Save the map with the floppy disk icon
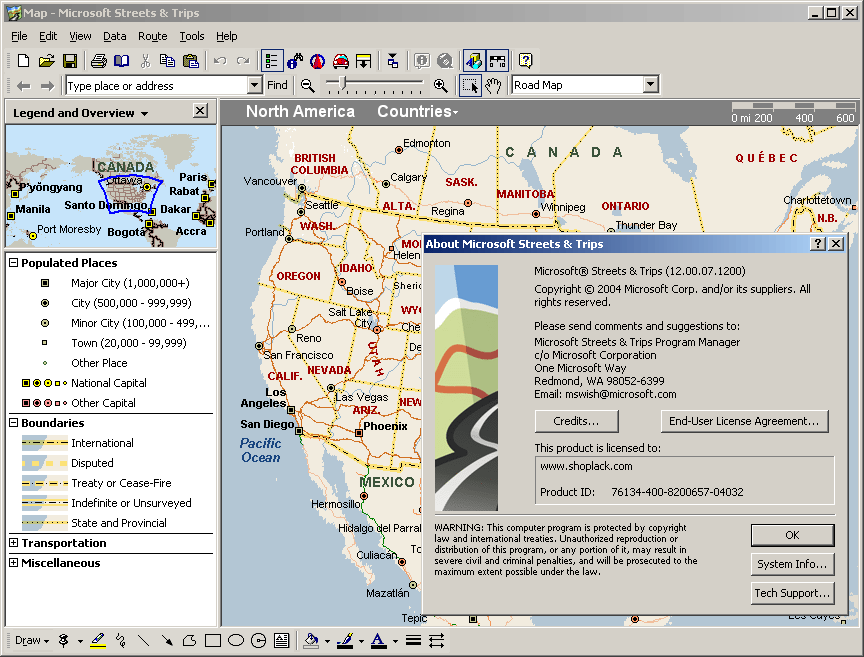864x657 pixels. click(70, 61)
